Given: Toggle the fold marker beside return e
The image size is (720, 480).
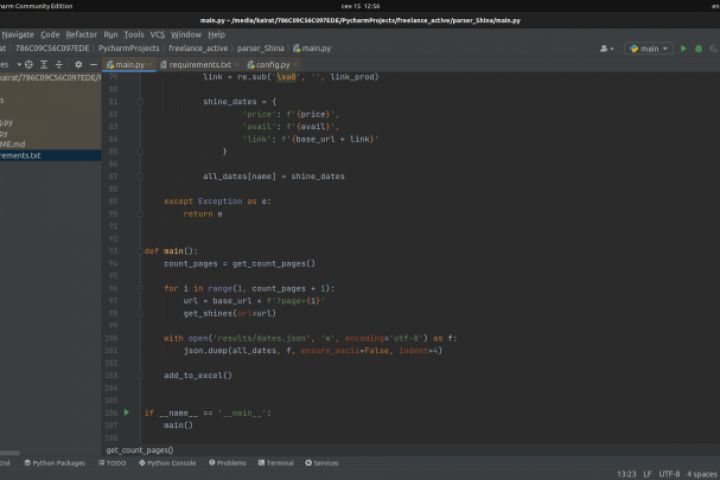Looking at the screenshot, I should point(141,214).
